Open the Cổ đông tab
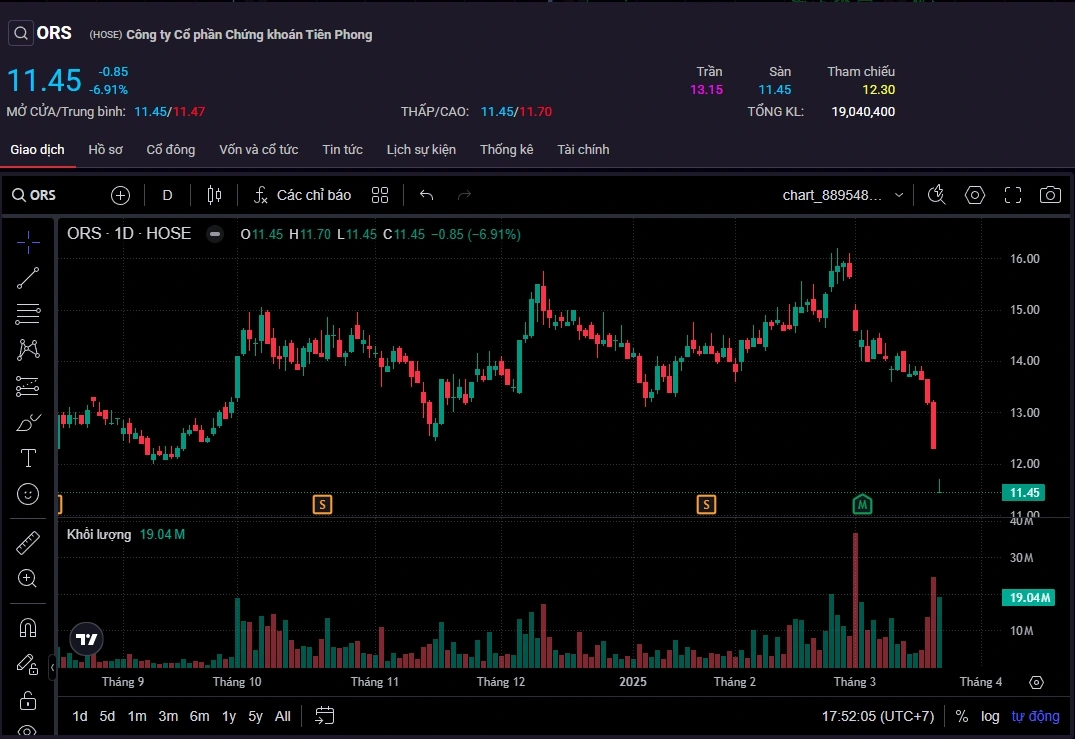The width and height of the screenshot is (1075, 739). point(171,149)
